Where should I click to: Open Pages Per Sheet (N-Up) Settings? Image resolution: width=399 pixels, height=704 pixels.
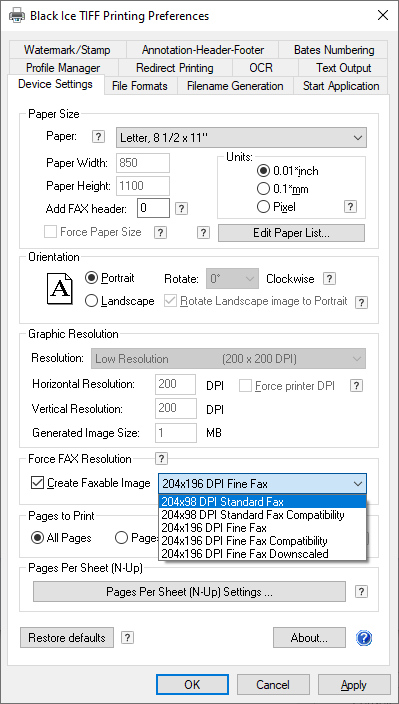click(189, 592)
